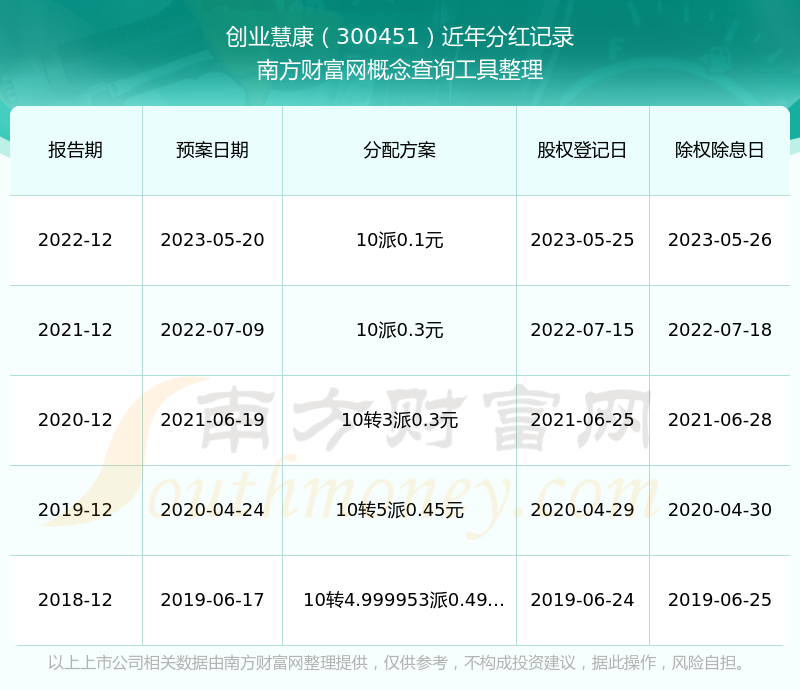Select the 2020-04-29 record date cell

(x=582, y=510)
